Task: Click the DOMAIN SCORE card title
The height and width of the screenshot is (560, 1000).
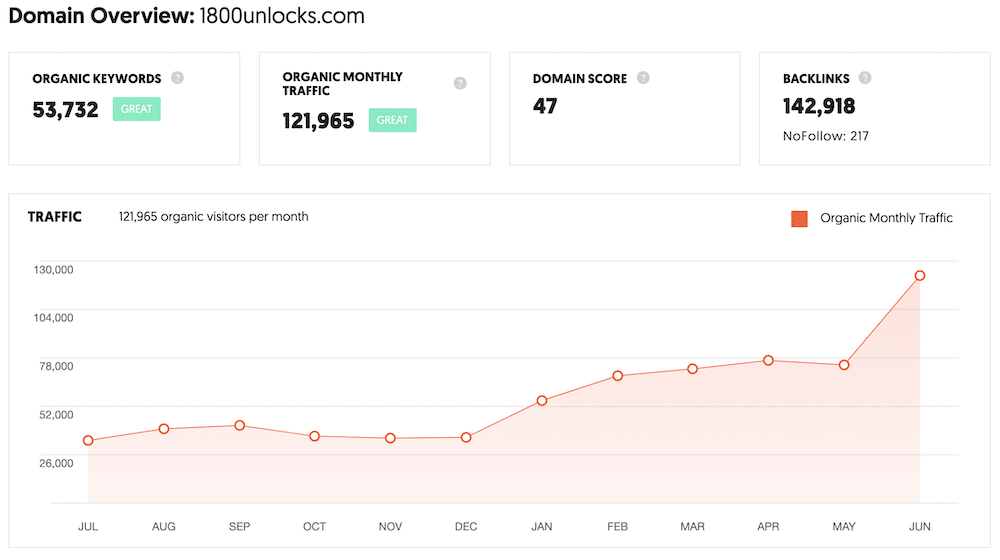Action: (x=580, y=78)
